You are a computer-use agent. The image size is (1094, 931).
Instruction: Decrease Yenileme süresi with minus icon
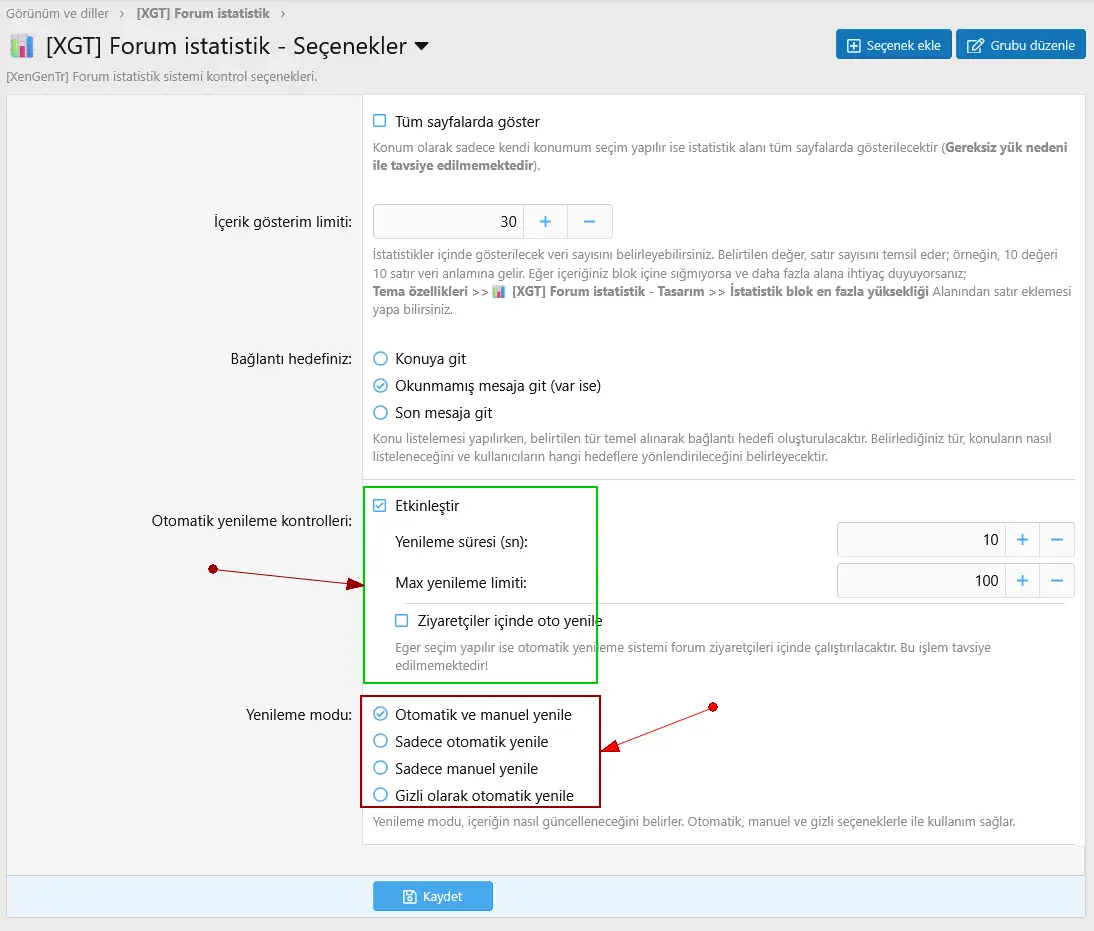[x=1057, y=539]
